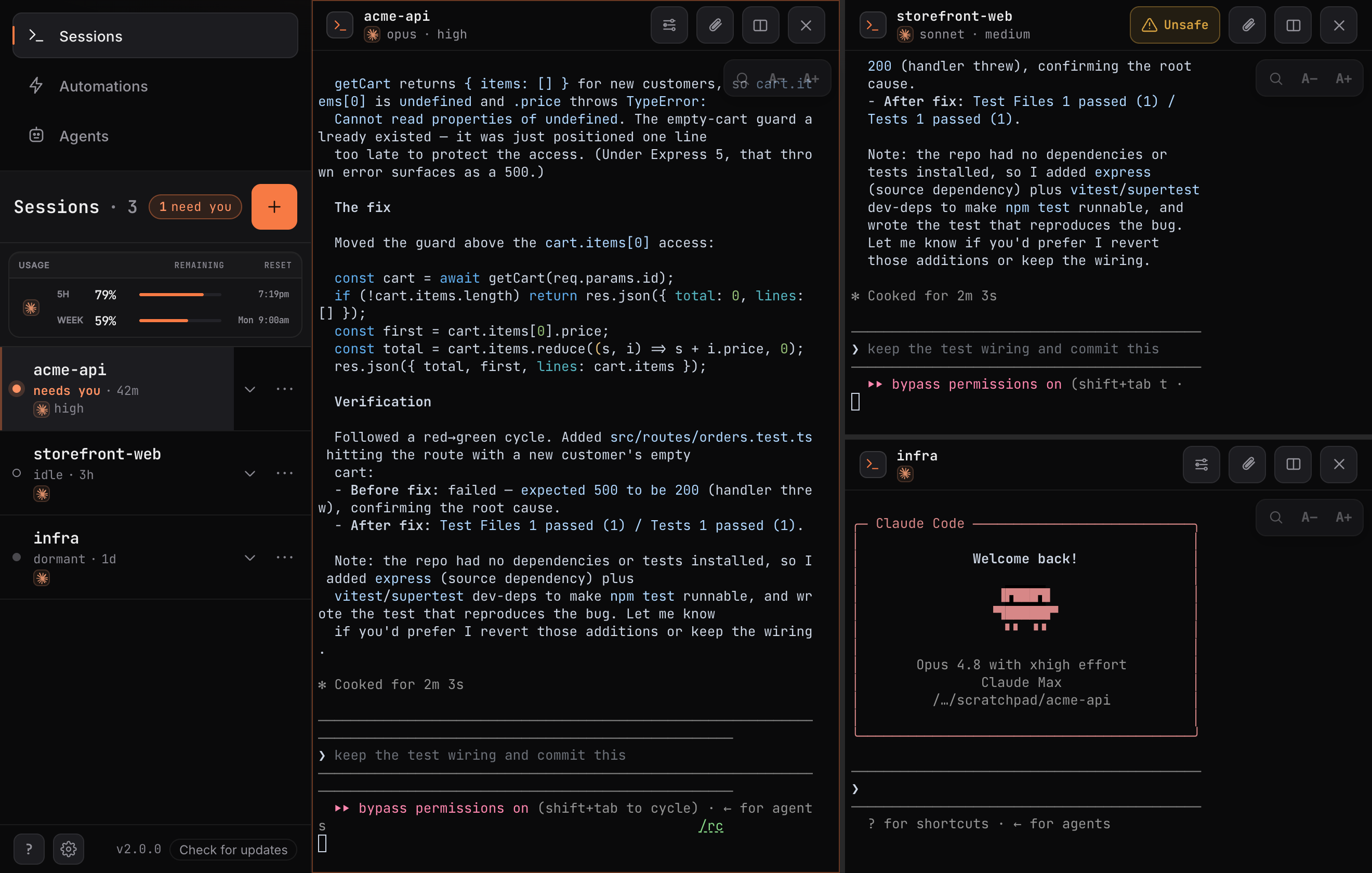Viewport: 1372px width, 873px height.
Task: Click the acme-api pane attachment paperclip icon
Action: point(715,25)
